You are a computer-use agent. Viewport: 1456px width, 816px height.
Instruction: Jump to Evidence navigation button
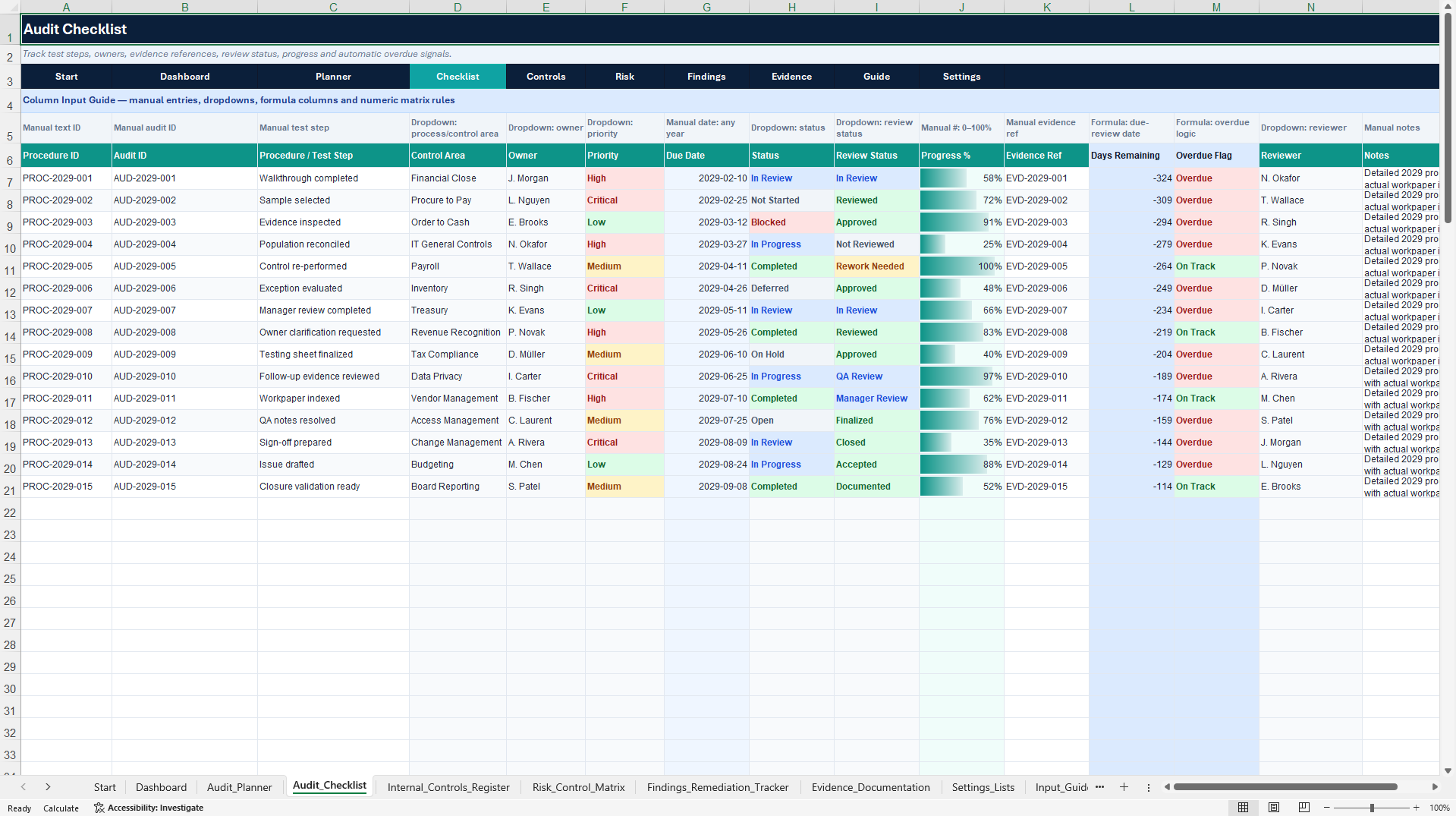pyautogui.click(x=791, y=77)
